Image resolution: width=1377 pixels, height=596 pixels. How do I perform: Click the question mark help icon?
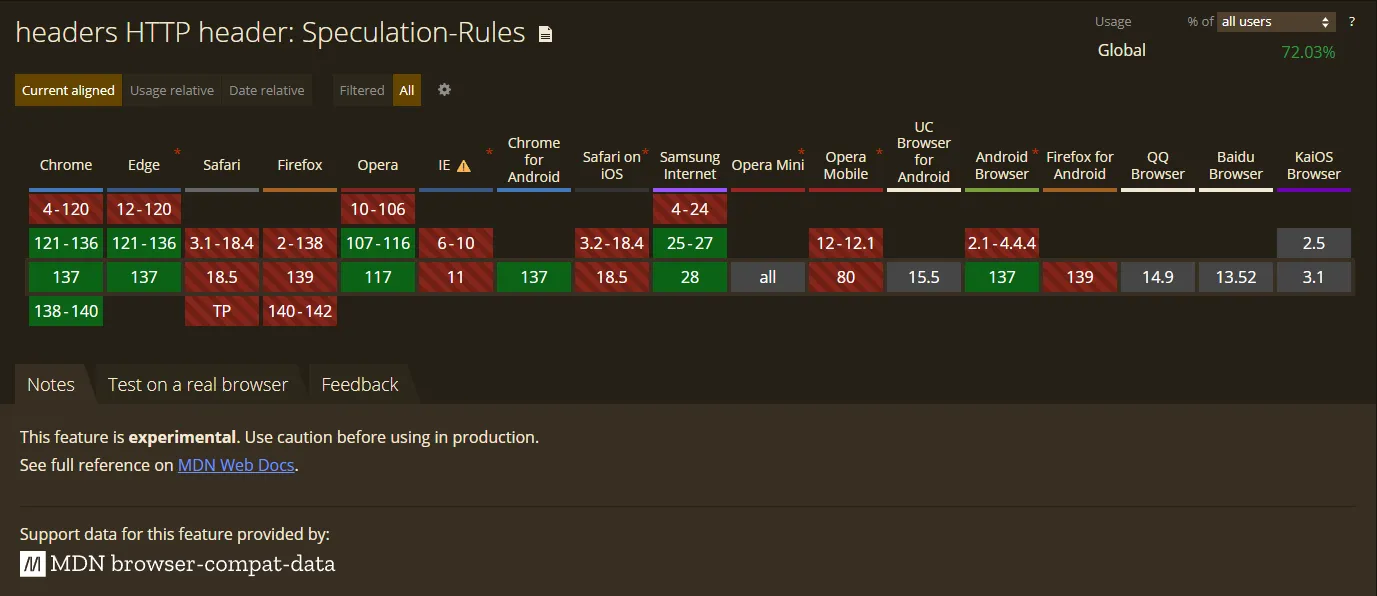[1352, 21]
